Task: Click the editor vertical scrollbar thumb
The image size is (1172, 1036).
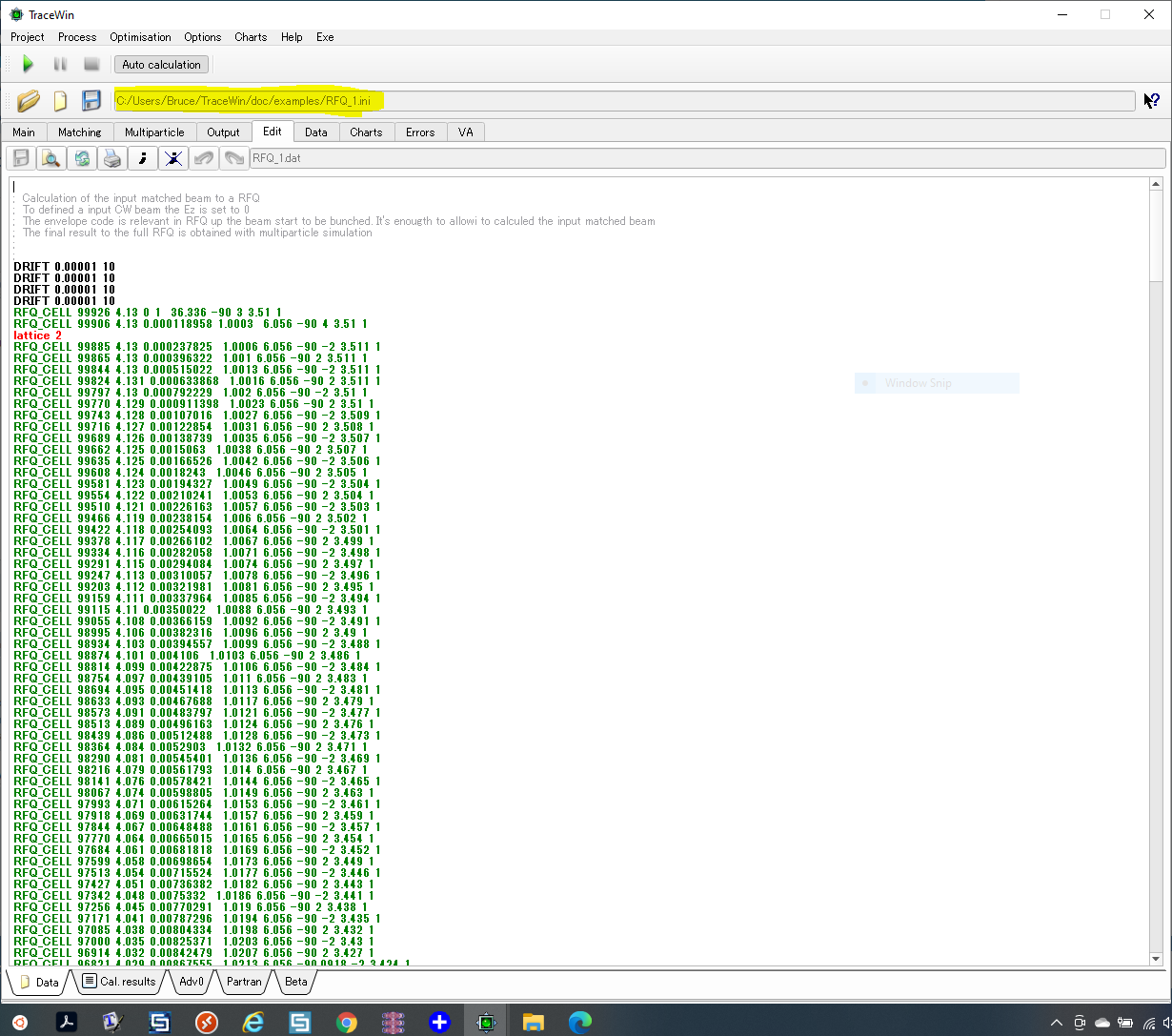Action: click(1156, 238)
